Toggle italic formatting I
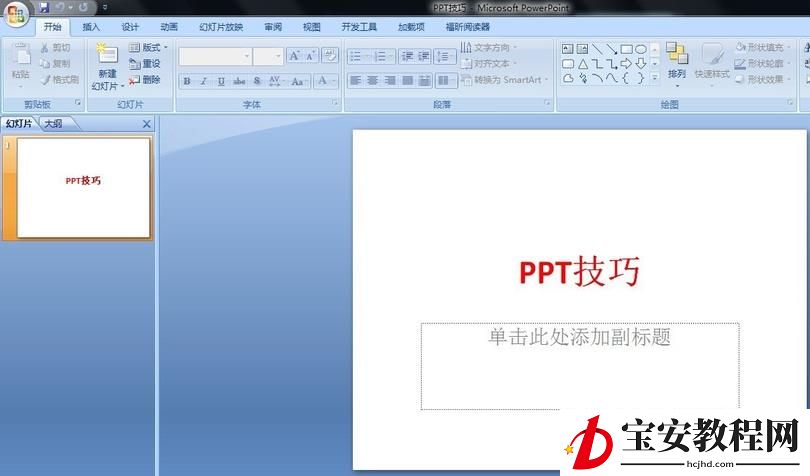Screen dimensions: 810x476 coord(204,81)
